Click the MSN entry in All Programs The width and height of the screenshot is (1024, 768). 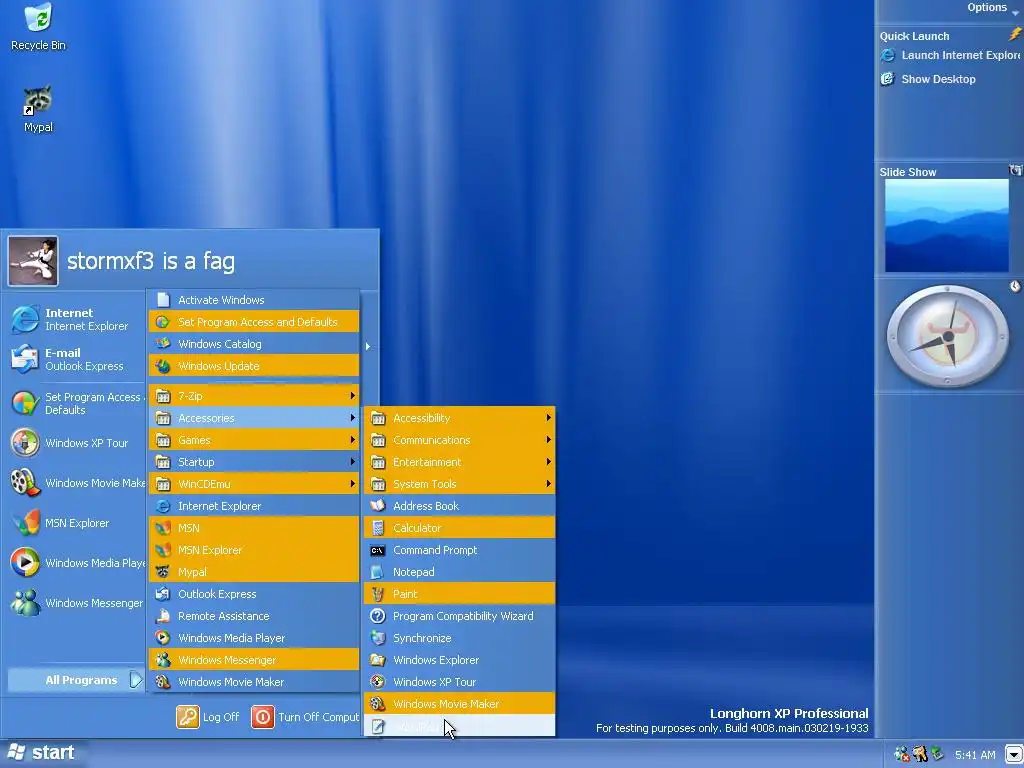254,528
